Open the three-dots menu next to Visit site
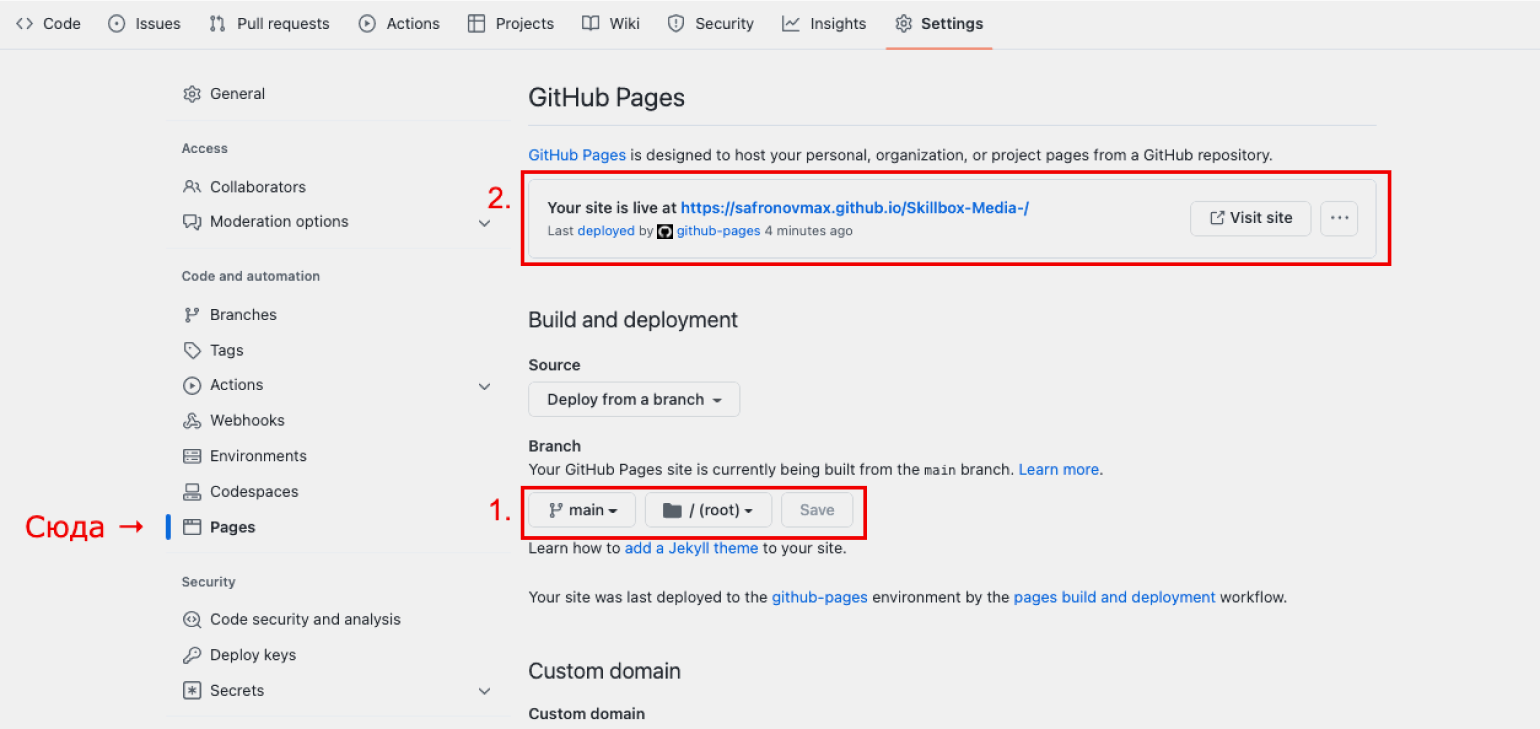The height and width of the screenshot is (729, 1540). (x=1339, y=218)
